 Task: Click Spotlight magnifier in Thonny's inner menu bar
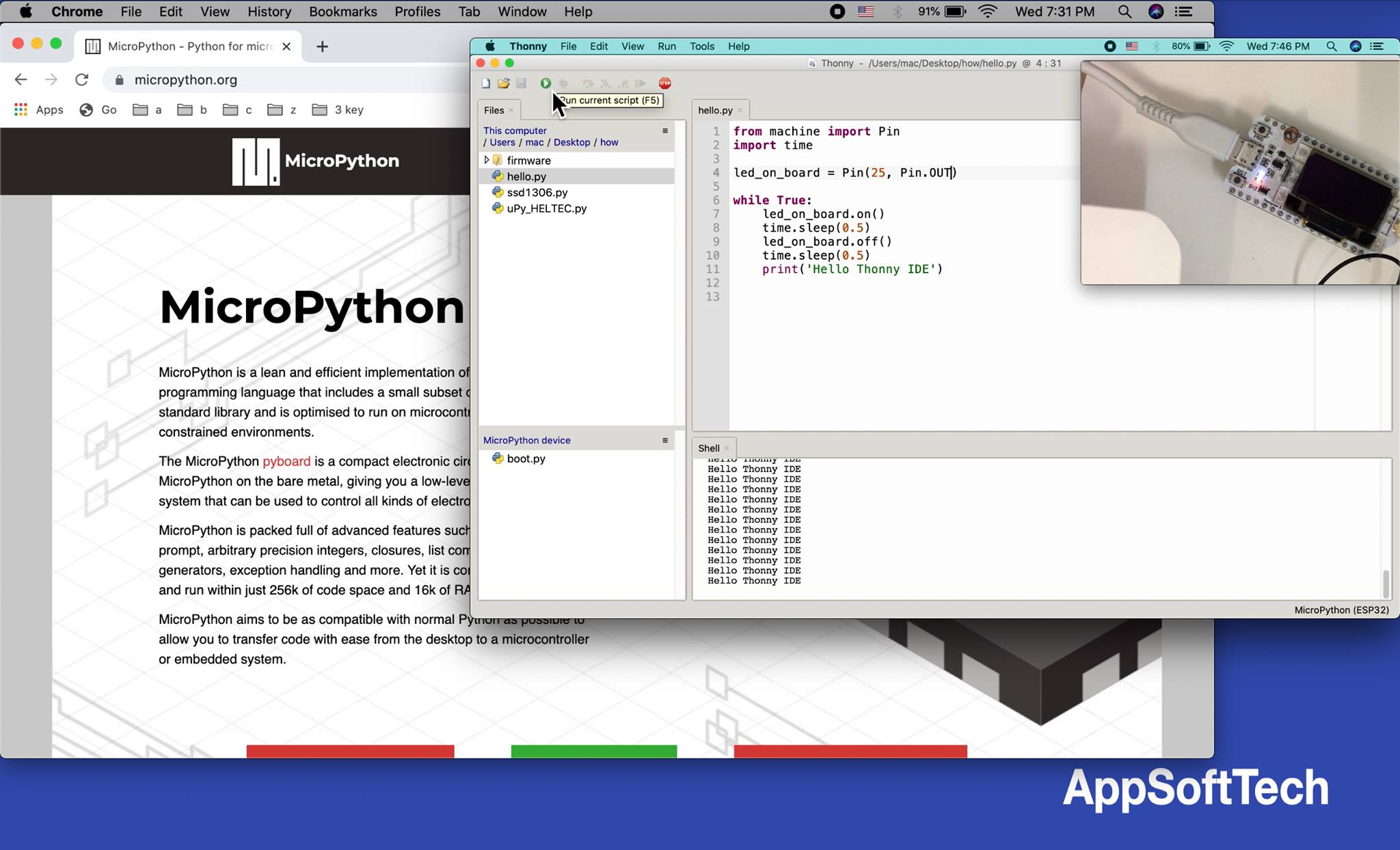pyautogui.click(x=1331, y=46)
